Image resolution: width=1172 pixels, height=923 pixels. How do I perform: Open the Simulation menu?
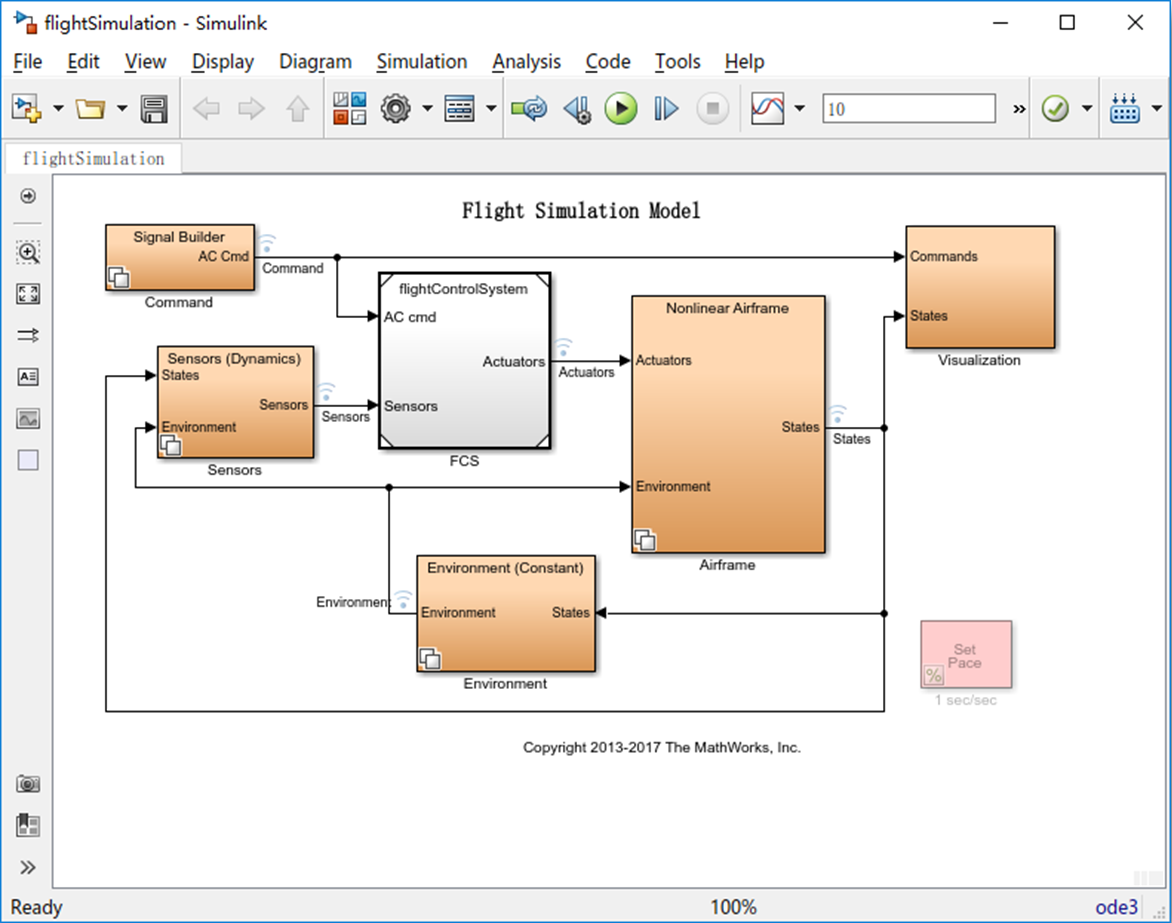pos(421,62)
